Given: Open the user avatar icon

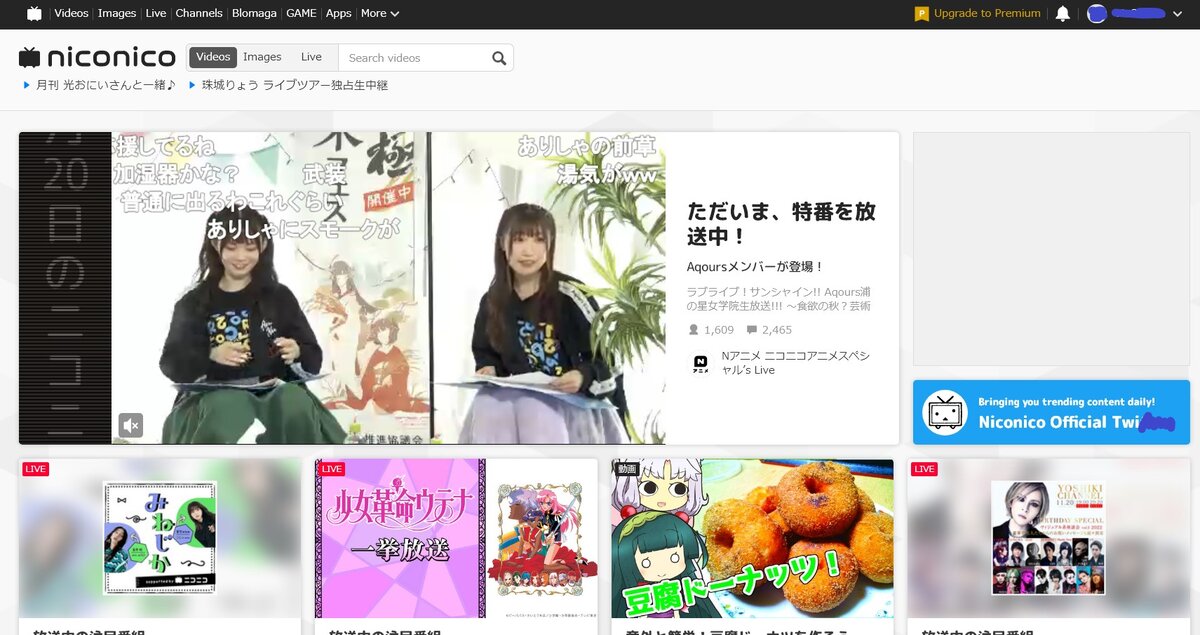Looking at the screenshot, I should (1097, 13).
